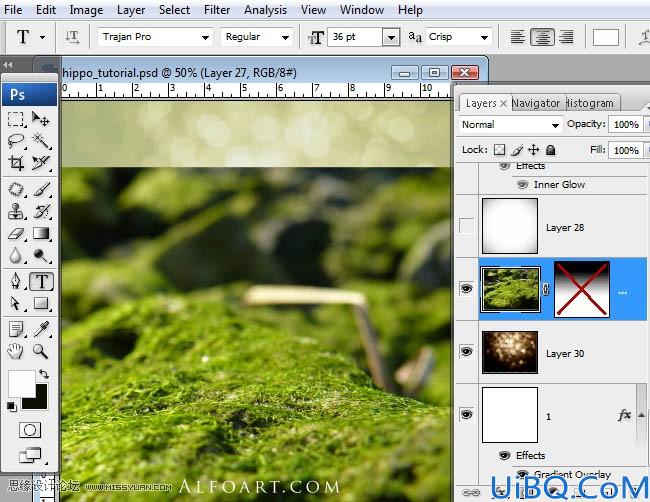
Task: Select the Rectangle shape tool
Action: pyautogui.click(x=41, y=303)
